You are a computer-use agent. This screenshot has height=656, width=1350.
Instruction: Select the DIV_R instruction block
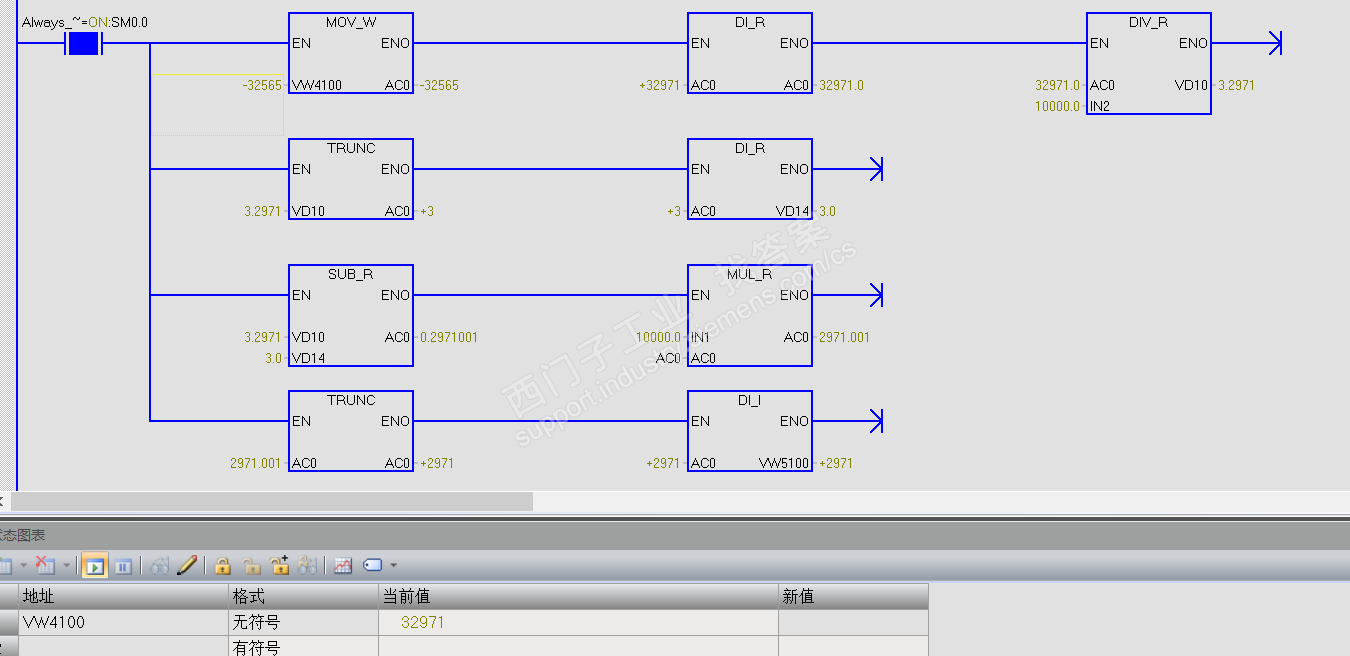pyautogui.click(x=1149, y=64)
